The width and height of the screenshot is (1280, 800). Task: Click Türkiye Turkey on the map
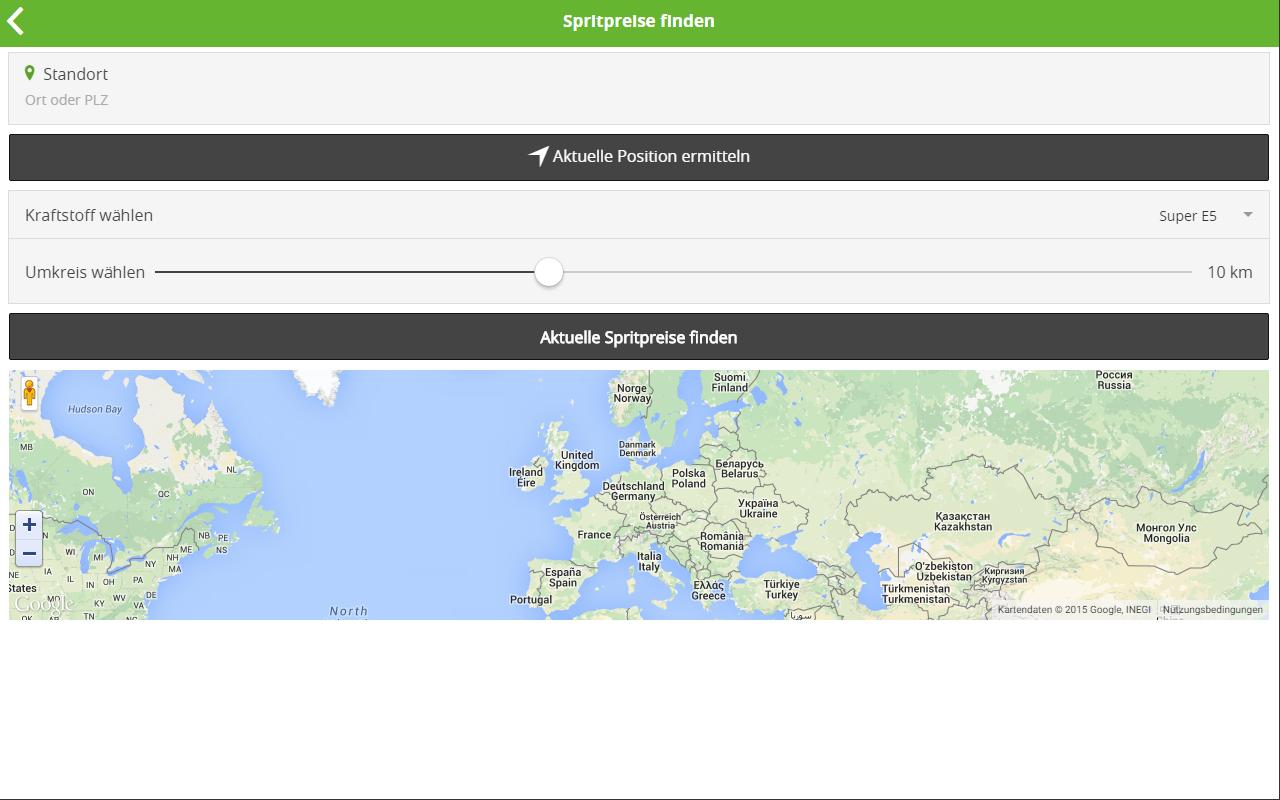pos(782,590)
